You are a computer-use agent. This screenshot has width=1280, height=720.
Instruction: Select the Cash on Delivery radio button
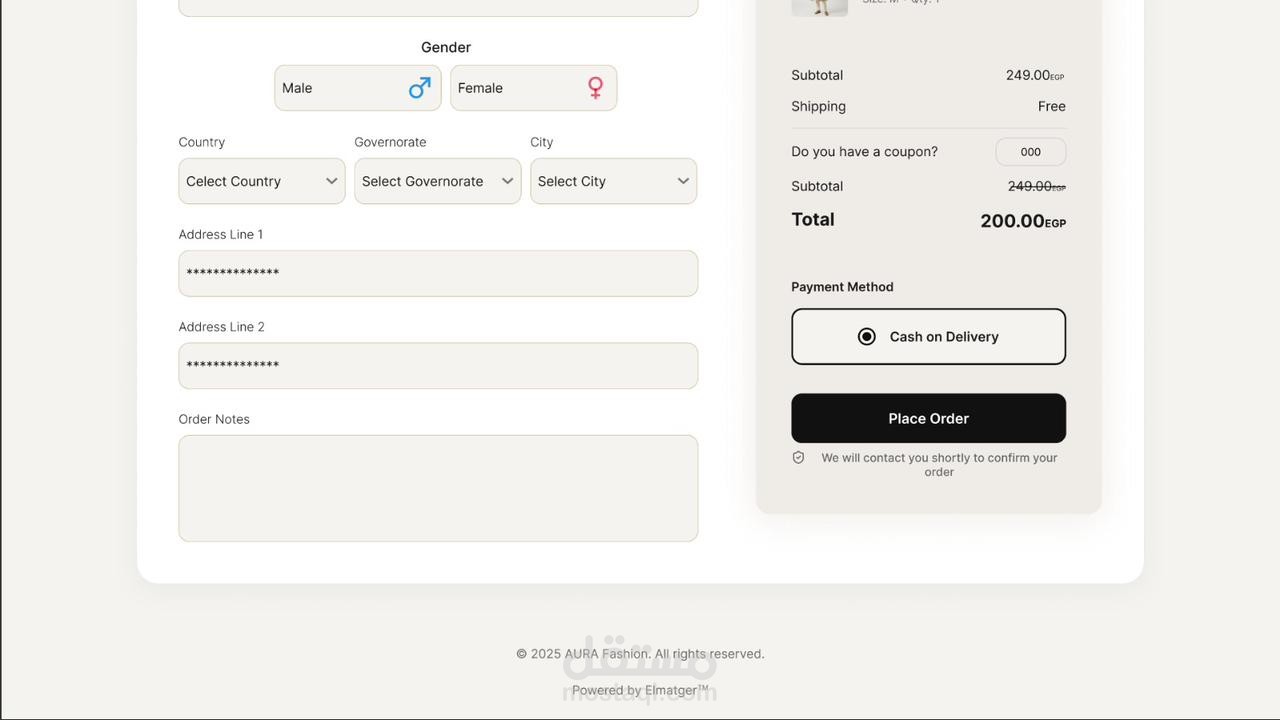point(867,337)
